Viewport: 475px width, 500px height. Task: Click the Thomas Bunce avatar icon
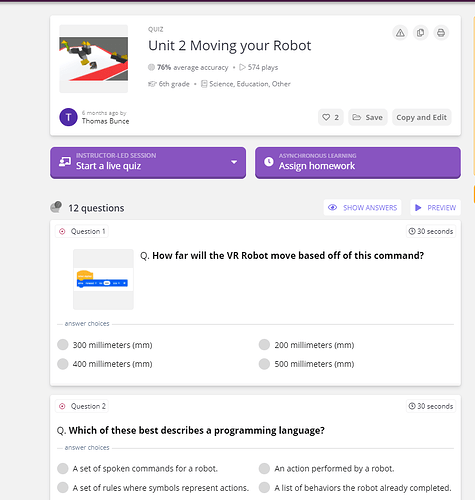coord(68,117)
